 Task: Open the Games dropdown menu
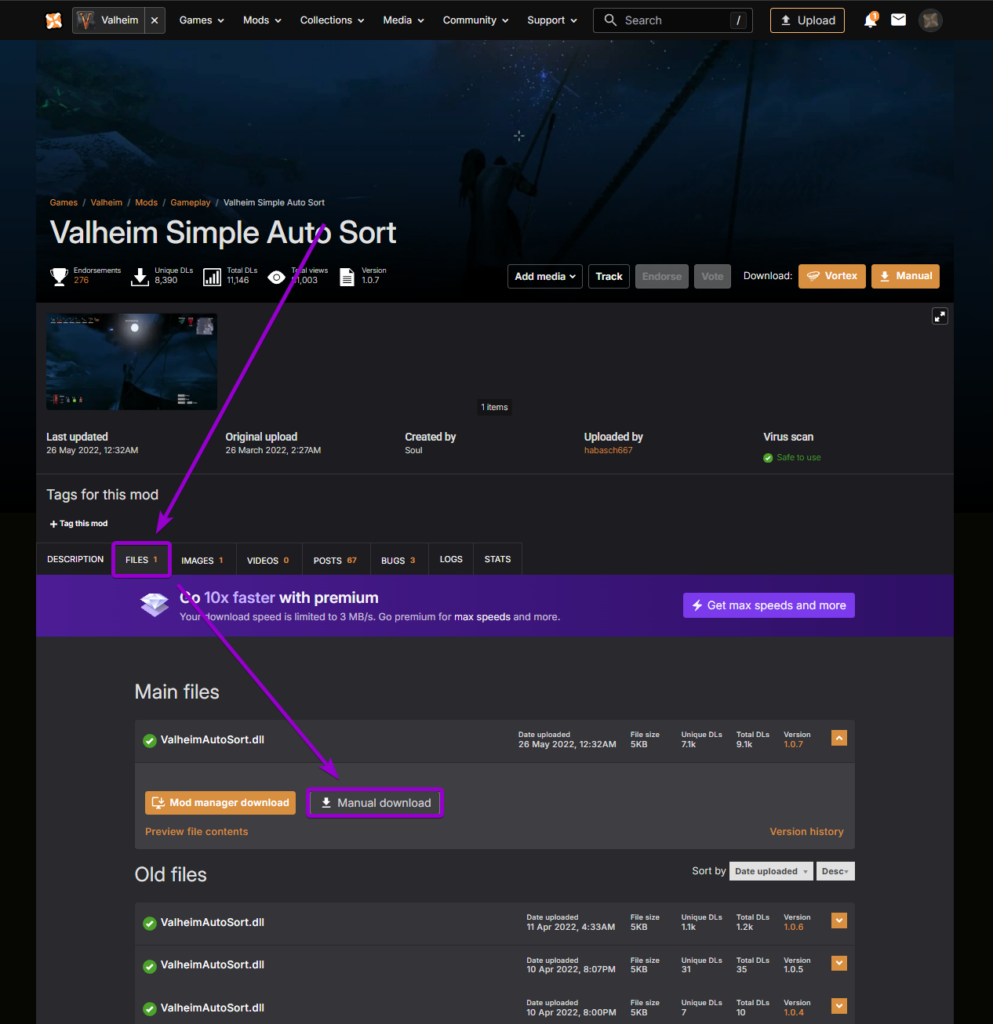coord(202,20)
